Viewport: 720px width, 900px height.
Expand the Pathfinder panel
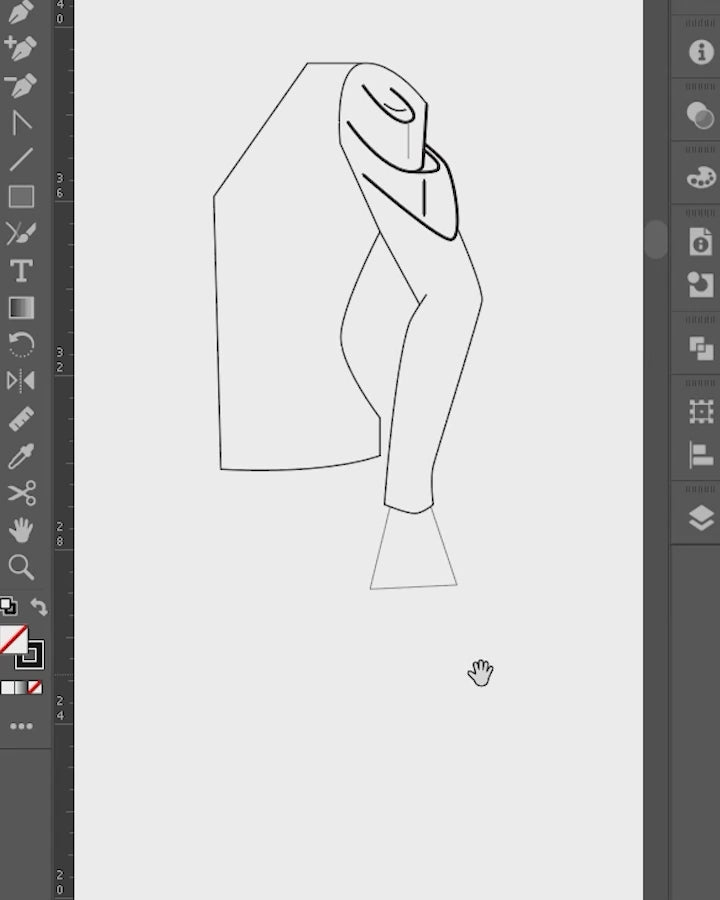[x=701, y=349]
